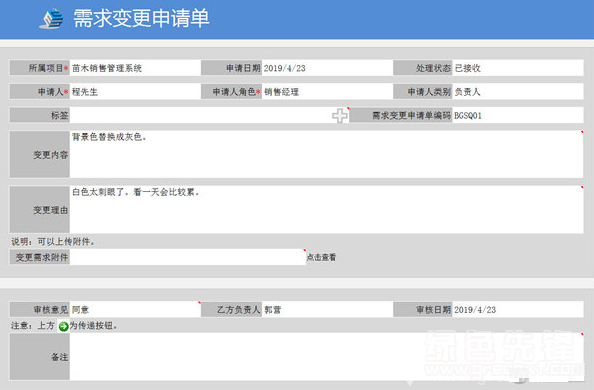The width and height of the screenshot is (594, 390).
Task: Click the 乙方负责人 field showing 郭营
Action: (x=327, y=310)
